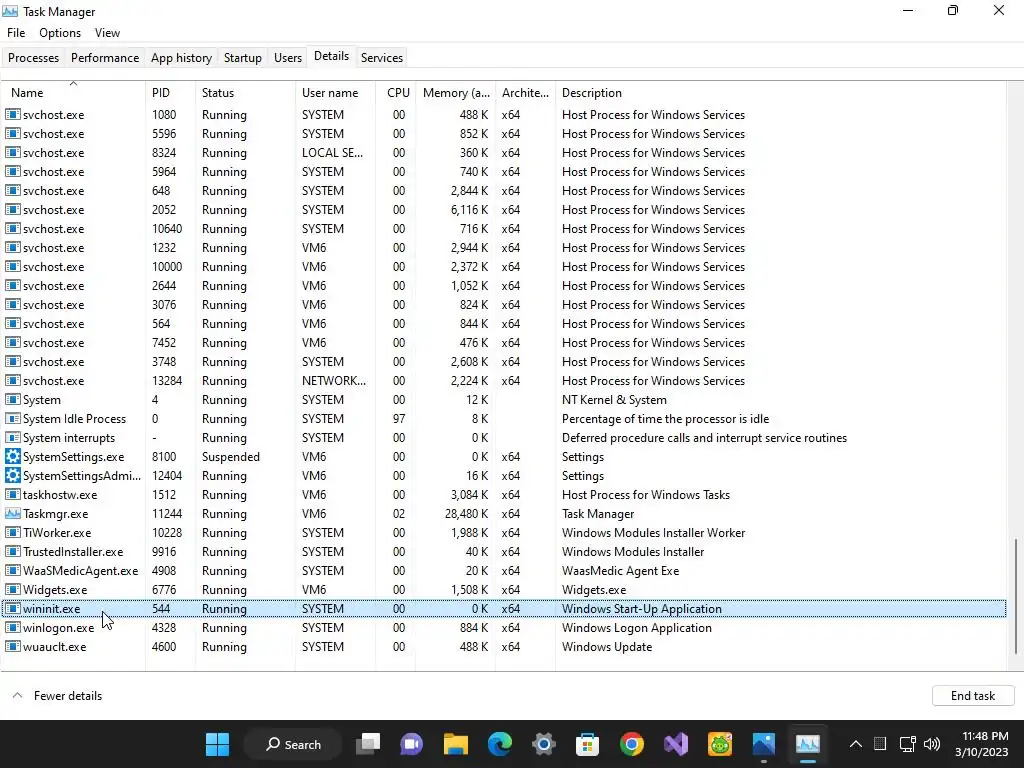
Task: Select the svchost.exe row with PID 1080
Action: [504, 114]
